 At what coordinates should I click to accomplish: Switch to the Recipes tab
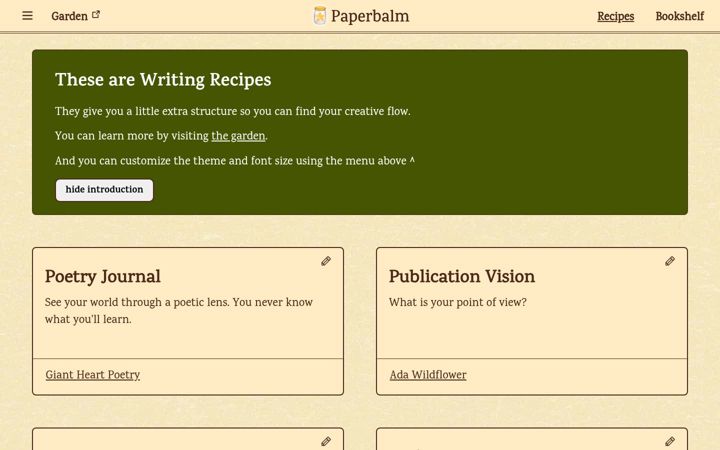(615, 16)
